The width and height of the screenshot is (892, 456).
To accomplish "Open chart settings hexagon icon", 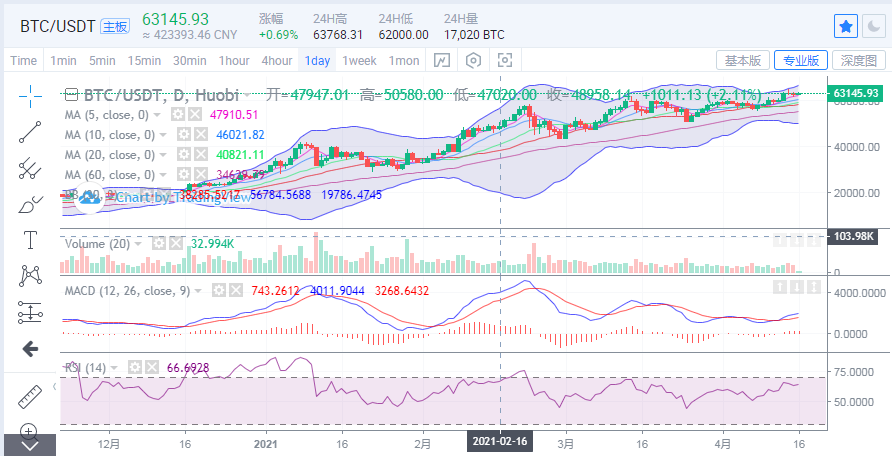I will (x=473, y=61).
